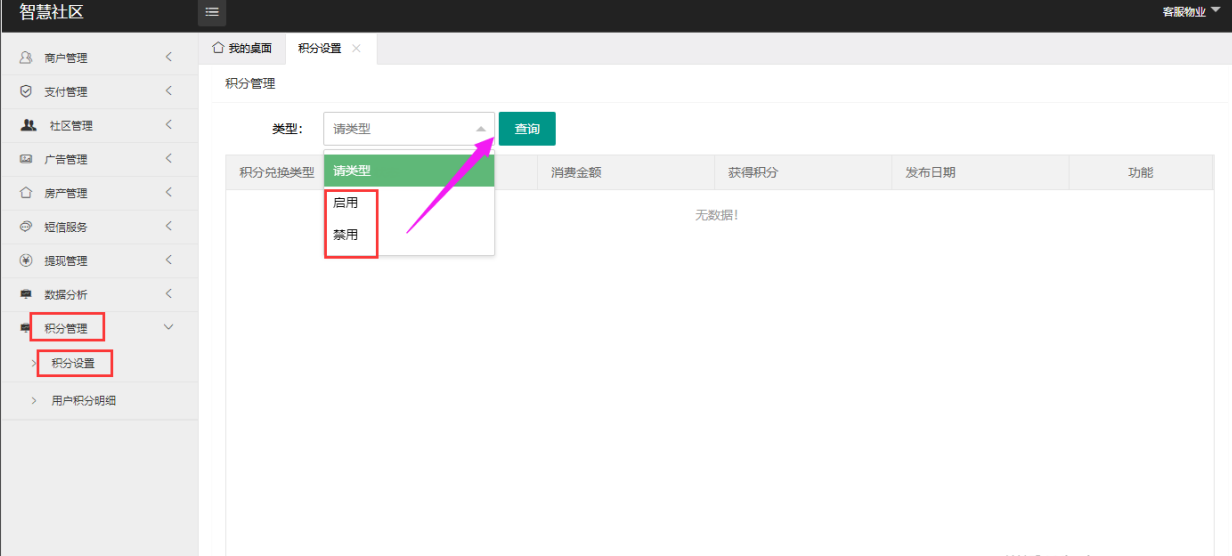This screenshot has width=1232, height=556.
Task: Open the 类型 dropdown select box
Action: pos(408,129)
